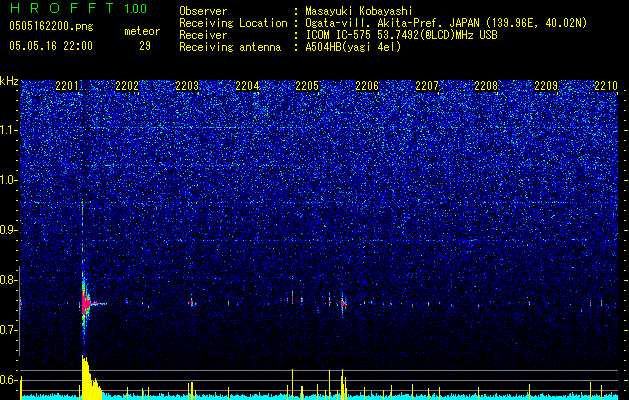Click the large meteor echo after 2201

[85, 304]
